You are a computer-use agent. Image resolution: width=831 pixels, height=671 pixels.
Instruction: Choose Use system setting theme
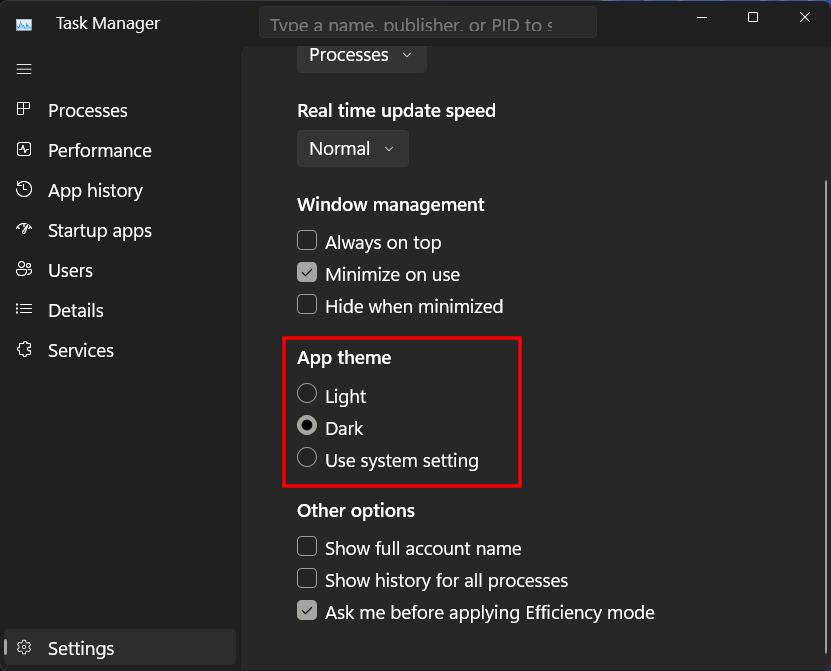click(307, 459)
